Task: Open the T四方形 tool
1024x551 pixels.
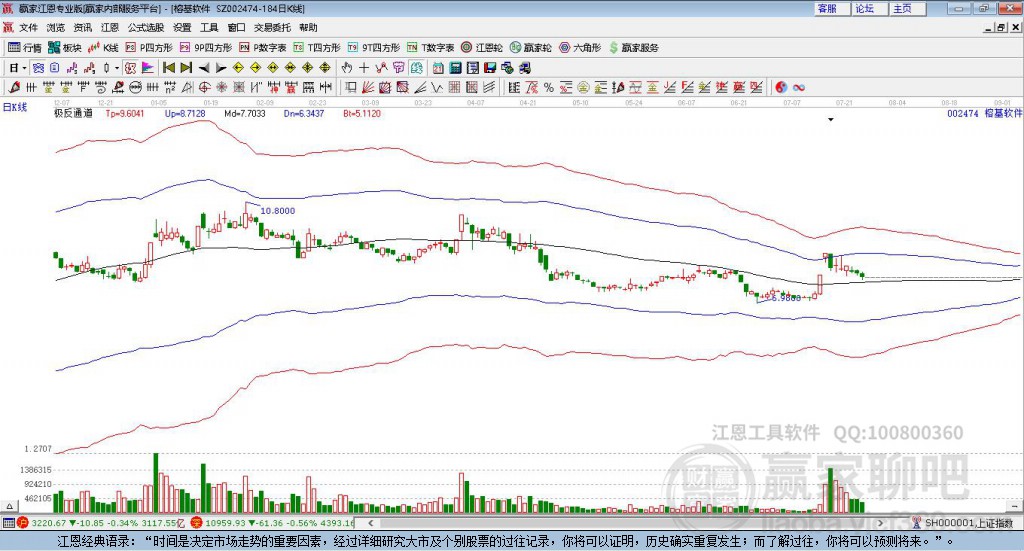Action: tap(317, 48)
